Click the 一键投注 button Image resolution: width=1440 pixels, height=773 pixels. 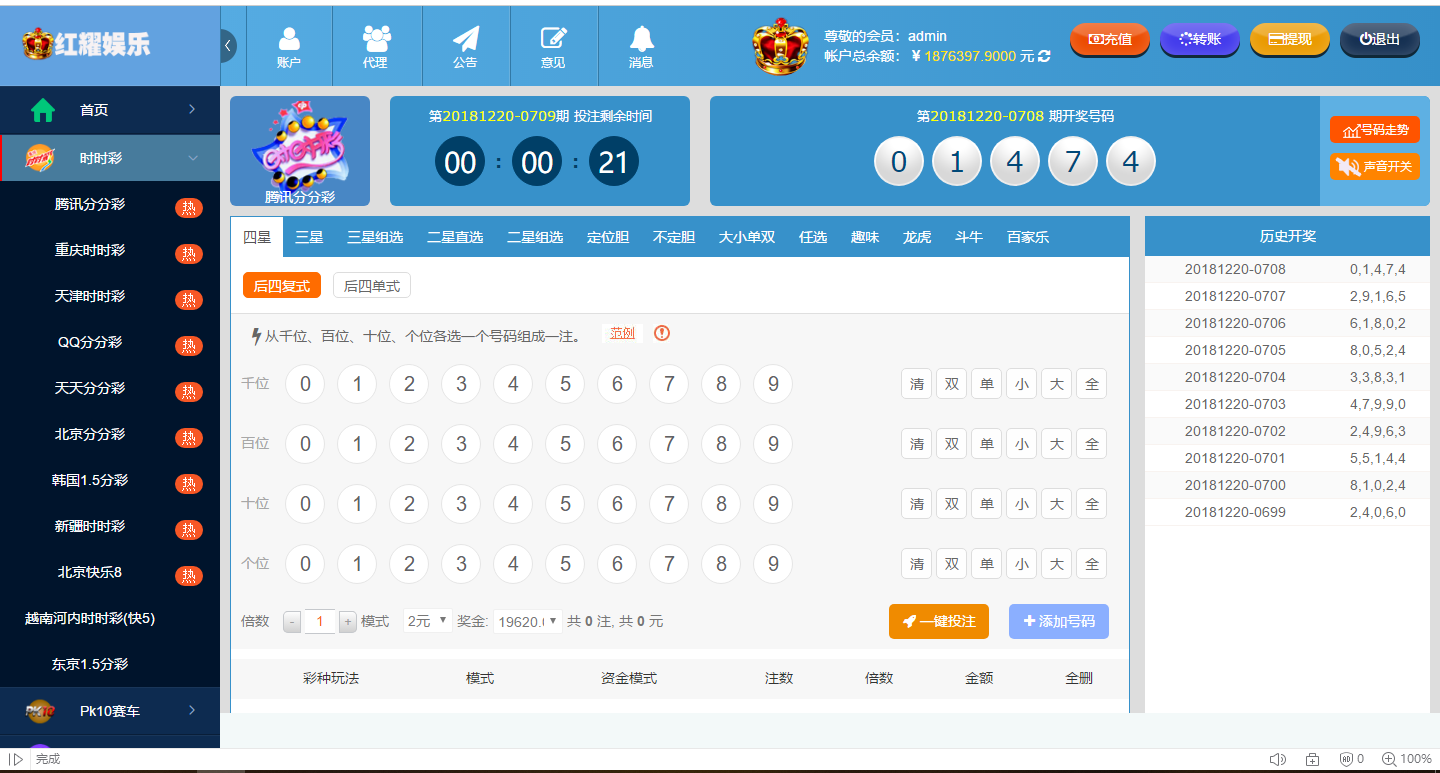tap(938, 621)
